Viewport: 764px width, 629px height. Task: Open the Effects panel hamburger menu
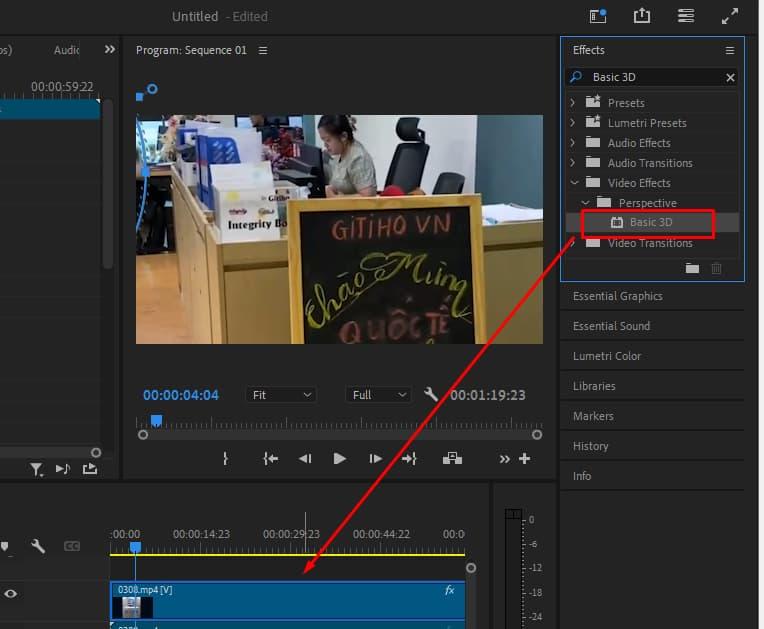[x=729, y=50]
